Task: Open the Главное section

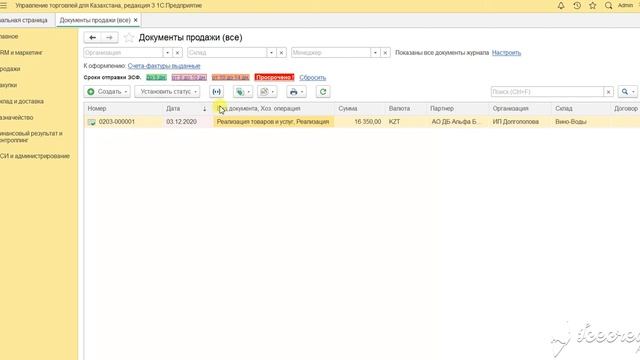Action: (9, 36)
